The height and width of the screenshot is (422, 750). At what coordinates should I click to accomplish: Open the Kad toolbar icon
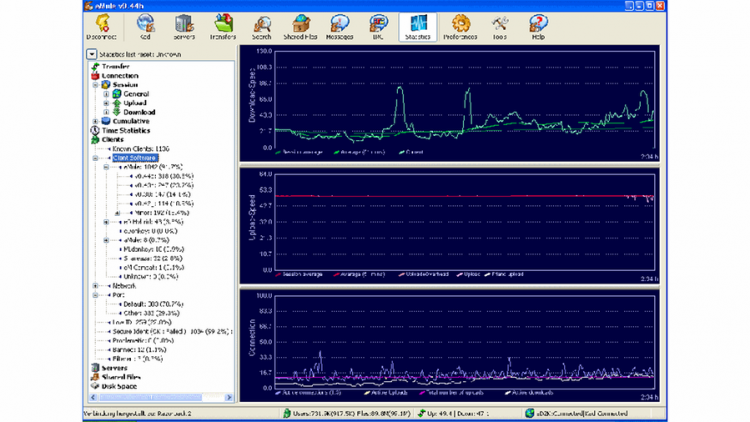click(x=145, y=27)
